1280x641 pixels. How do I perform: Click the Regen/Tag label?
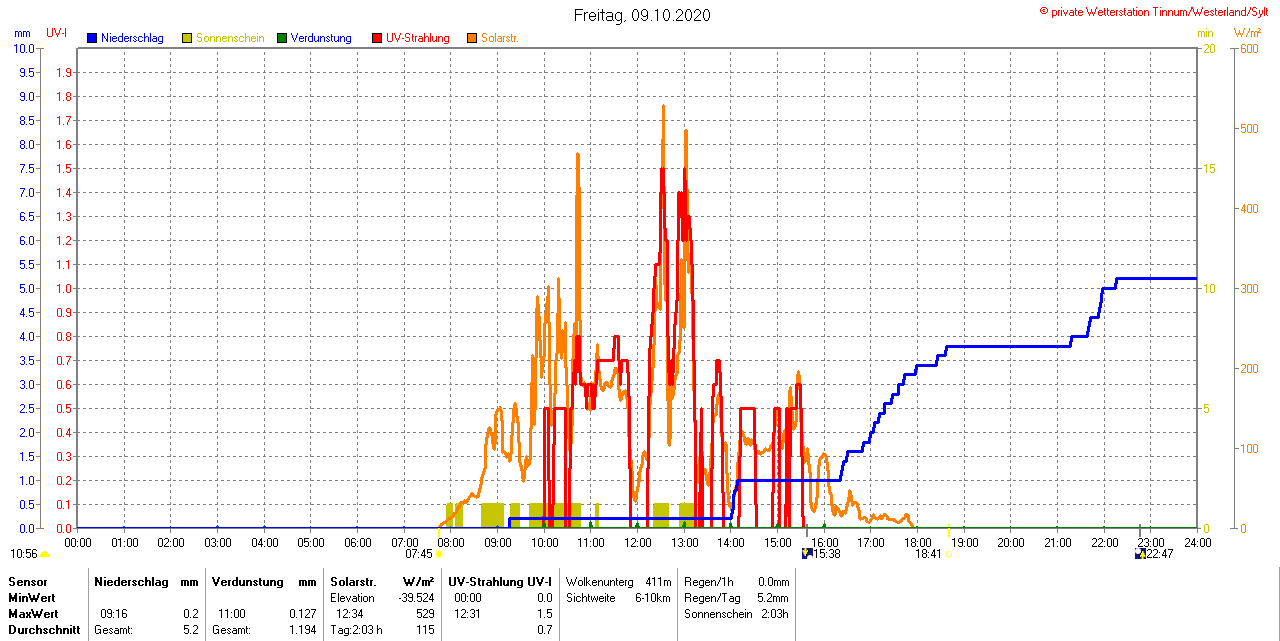(x=711, y=598)
